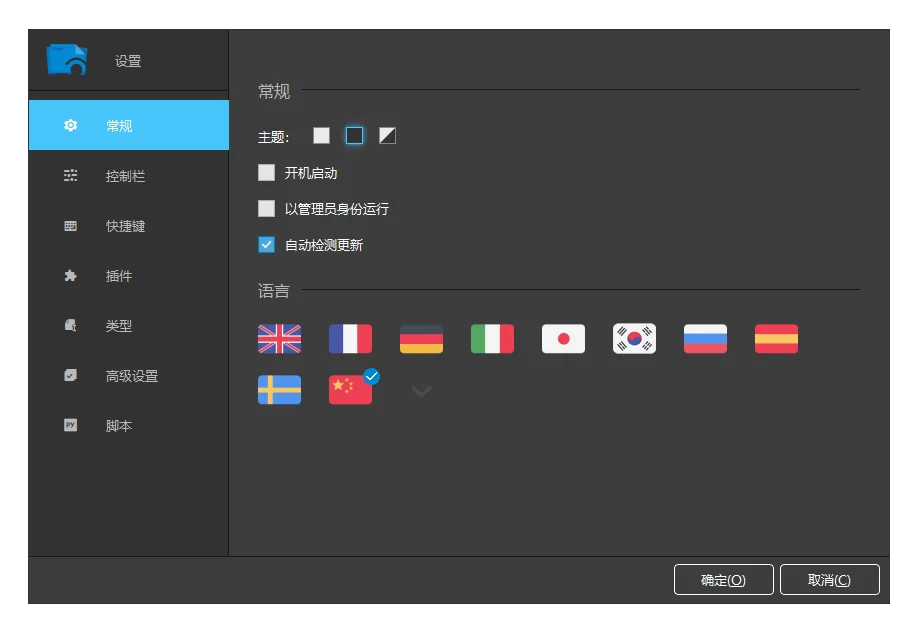Select the French flag language option
This screenshot has width=916, height=629.
tap(349, 339)
